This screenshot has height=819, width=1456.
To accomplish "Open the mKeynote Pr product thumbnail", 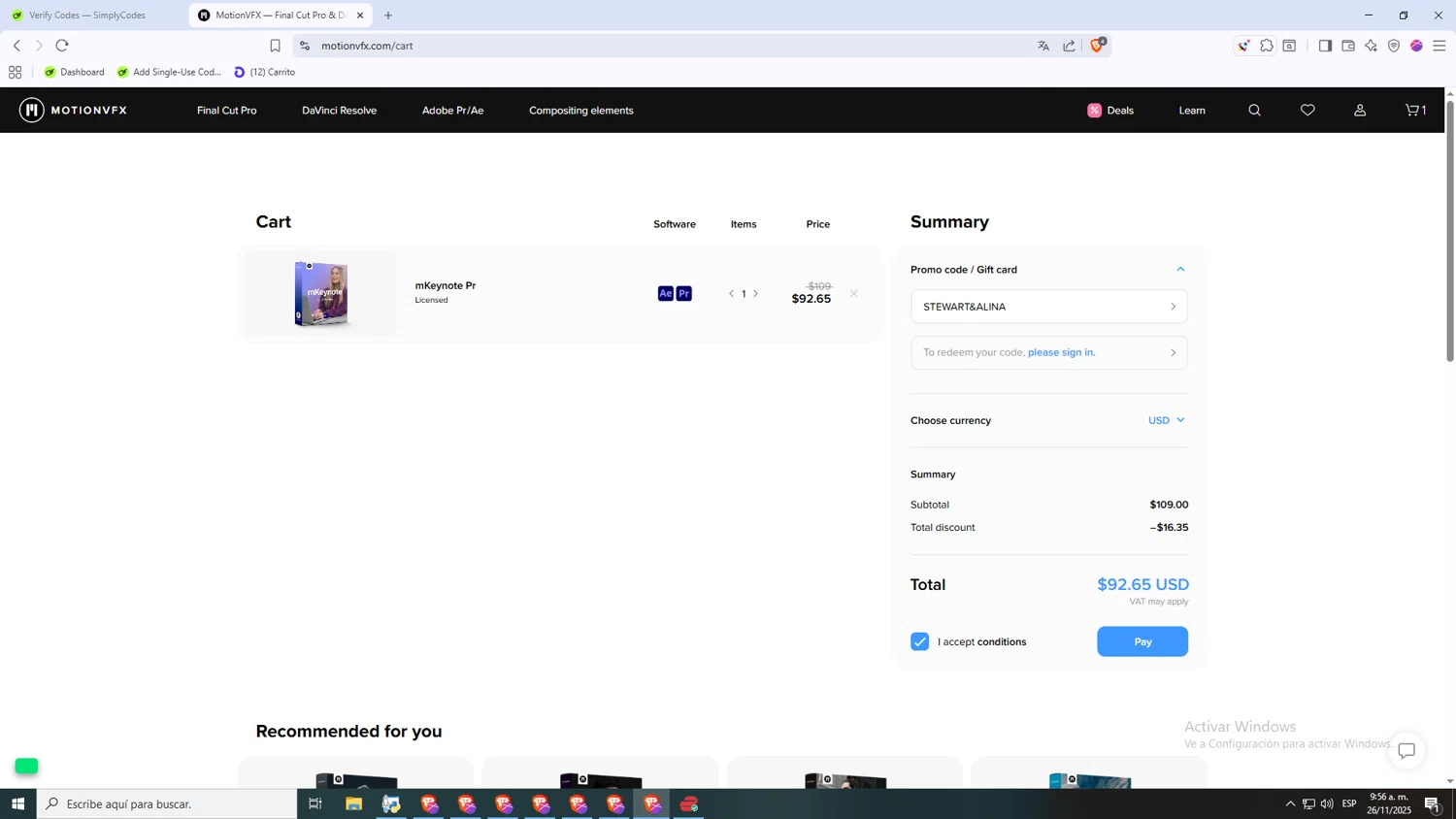I will 321,293.
